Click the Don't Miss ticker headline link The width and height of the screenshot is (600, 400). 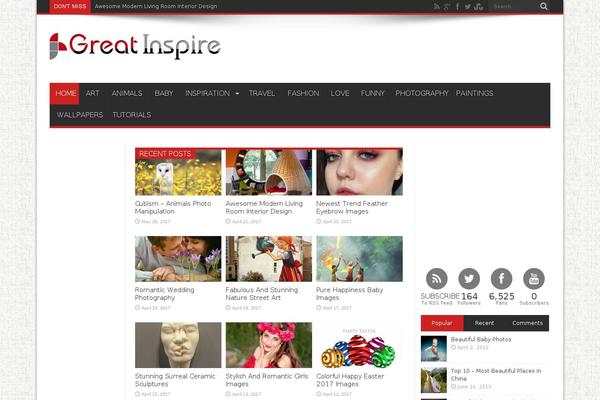click(156, 6)
